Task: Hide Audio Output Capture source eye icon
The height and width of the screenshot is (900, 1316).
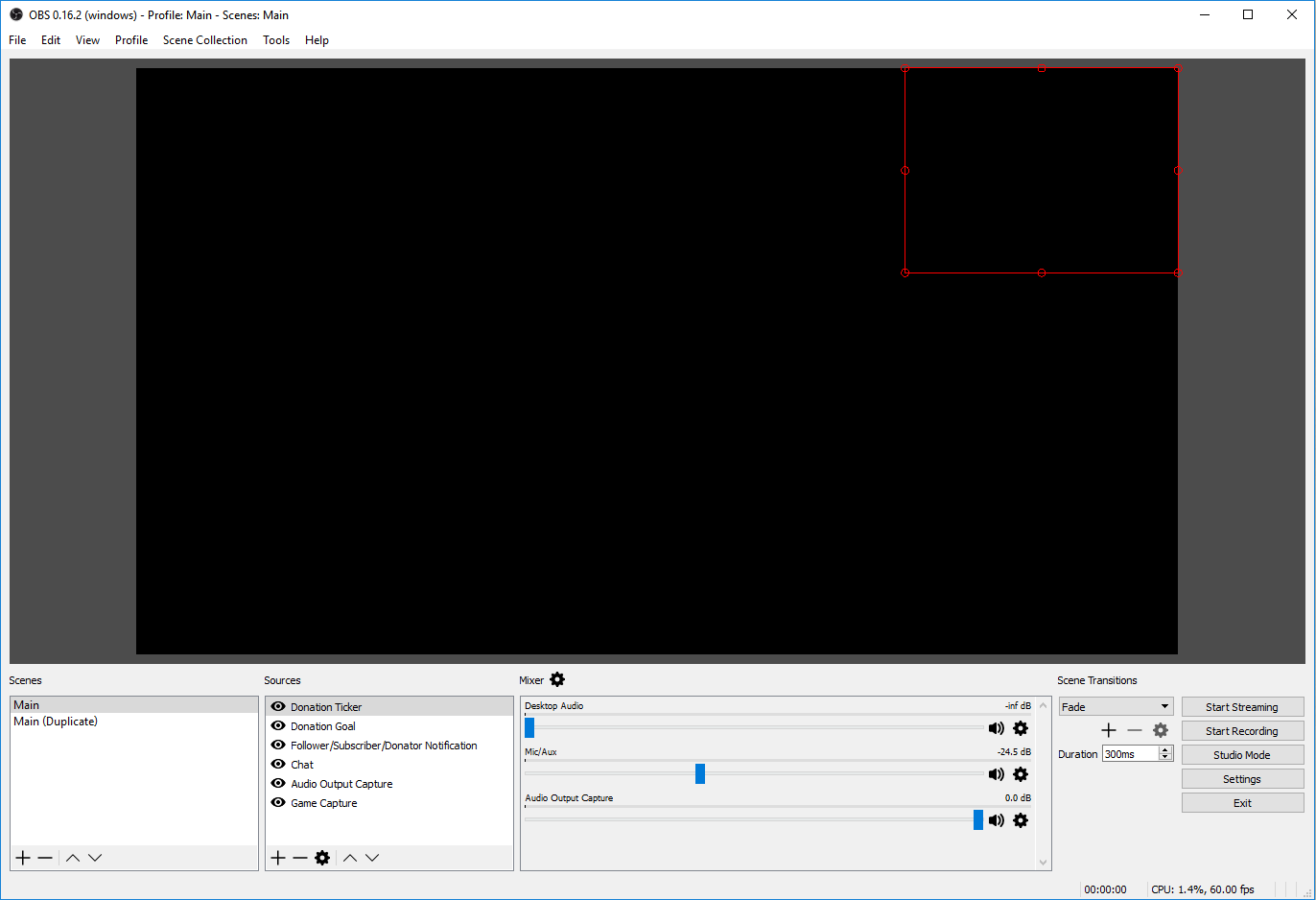Action: coord(278,783)
